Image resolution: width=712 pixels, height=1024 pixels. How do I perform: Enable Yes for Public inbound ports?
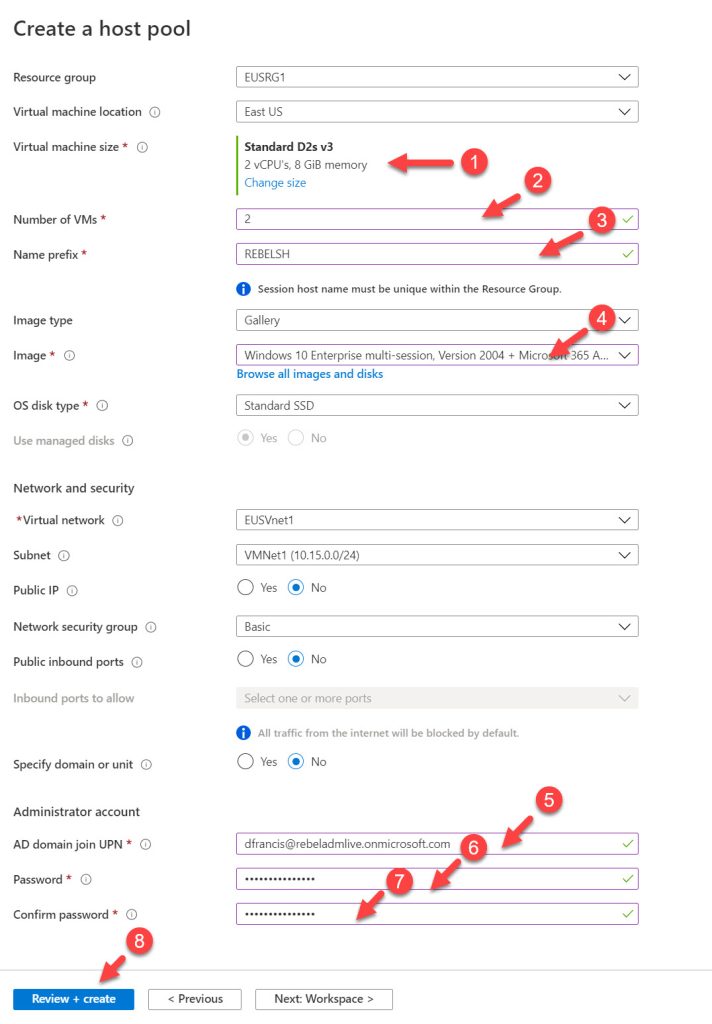[x=245, y=659]
